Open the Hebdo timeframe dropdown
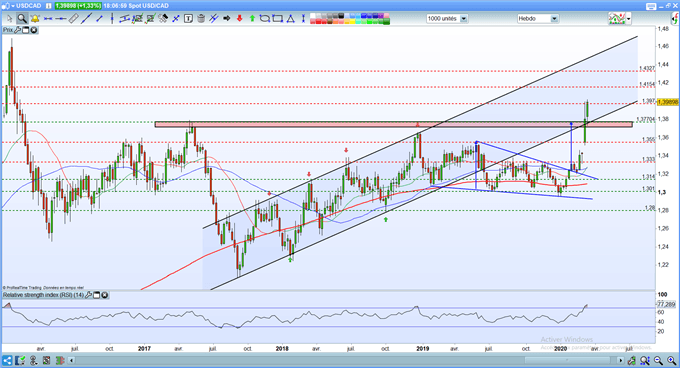The height and width of the screenshot is (368, 680). pos(554,19)
